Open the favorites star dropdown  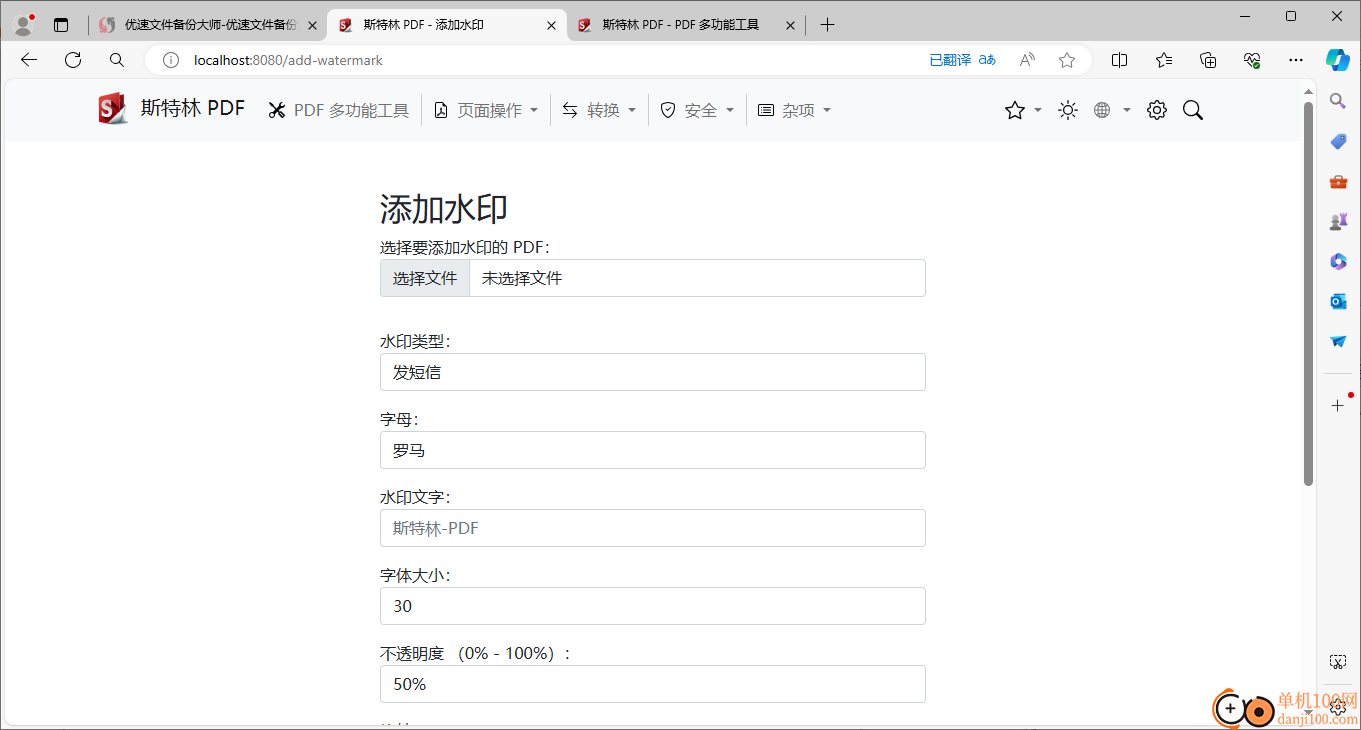tap(1023, 110)
